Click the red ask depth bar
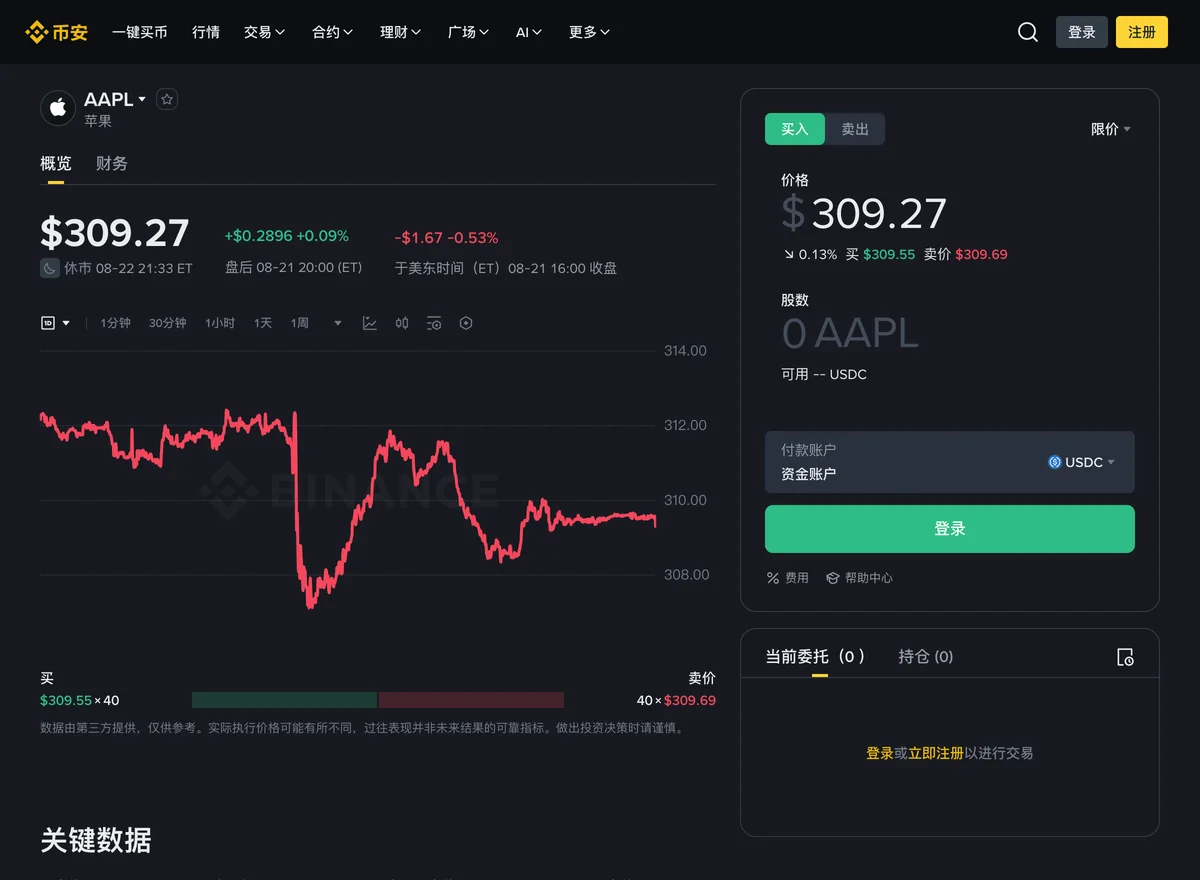This screenshot has width=1200, height=880. 471,700
